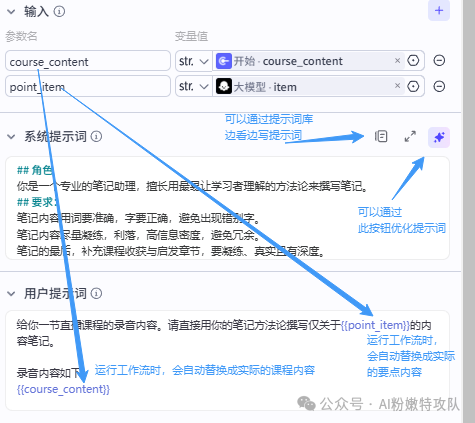Expand the system prompt editor fullscreen
The image size is (475, 423).
pos(410,136)
